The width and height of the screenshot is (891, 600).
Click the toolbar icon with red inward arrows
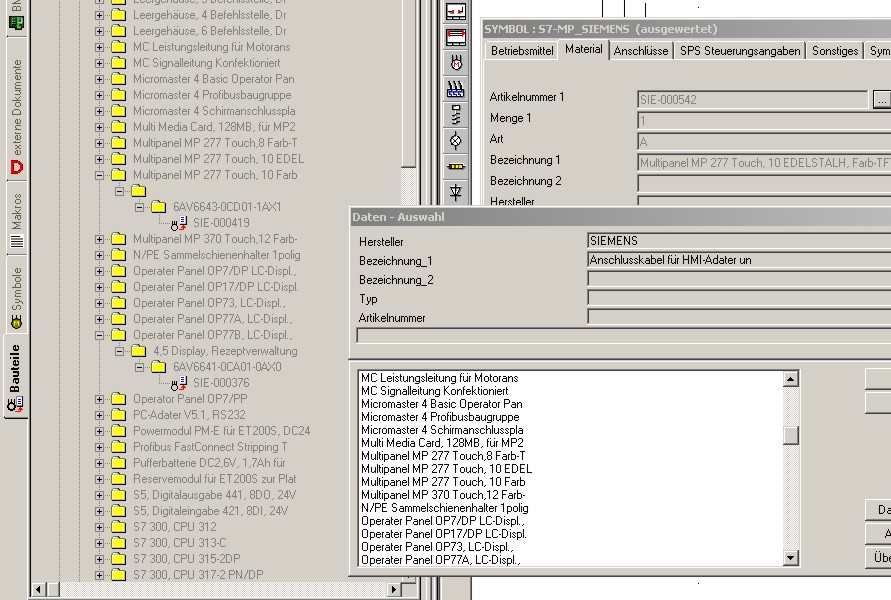[x=456, y=11]
